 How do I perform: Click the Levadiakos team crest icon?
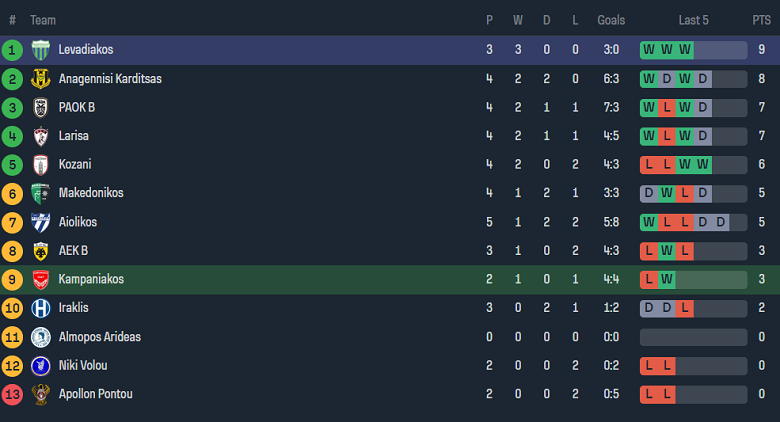coord(41,50)
